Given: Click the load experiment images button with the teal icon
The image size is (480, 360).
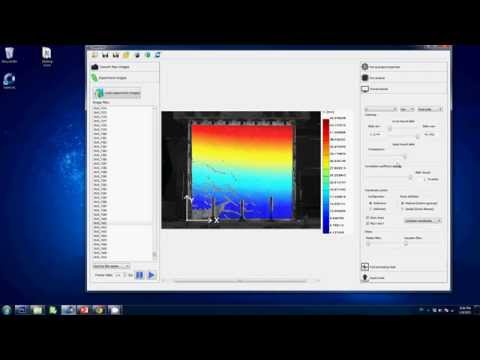Looking at the screenshot, I should coord(117,93).
